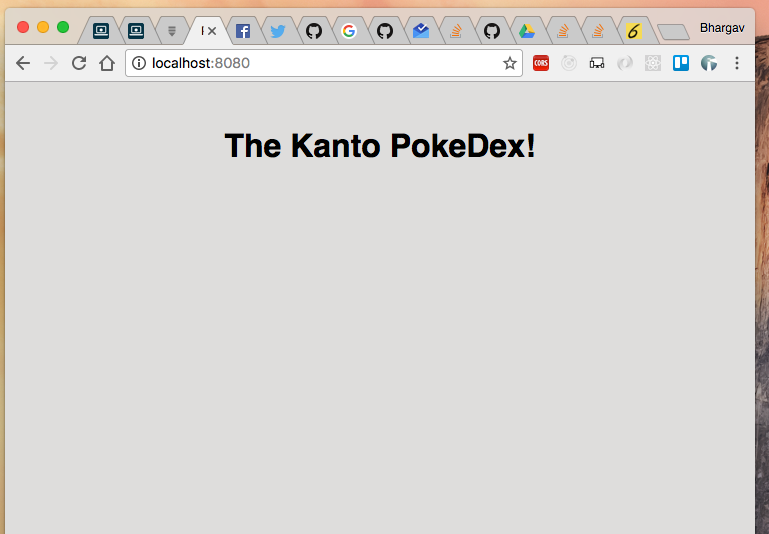Open the Google tab
The image size is (769, 534).
(x=348, y=31)
